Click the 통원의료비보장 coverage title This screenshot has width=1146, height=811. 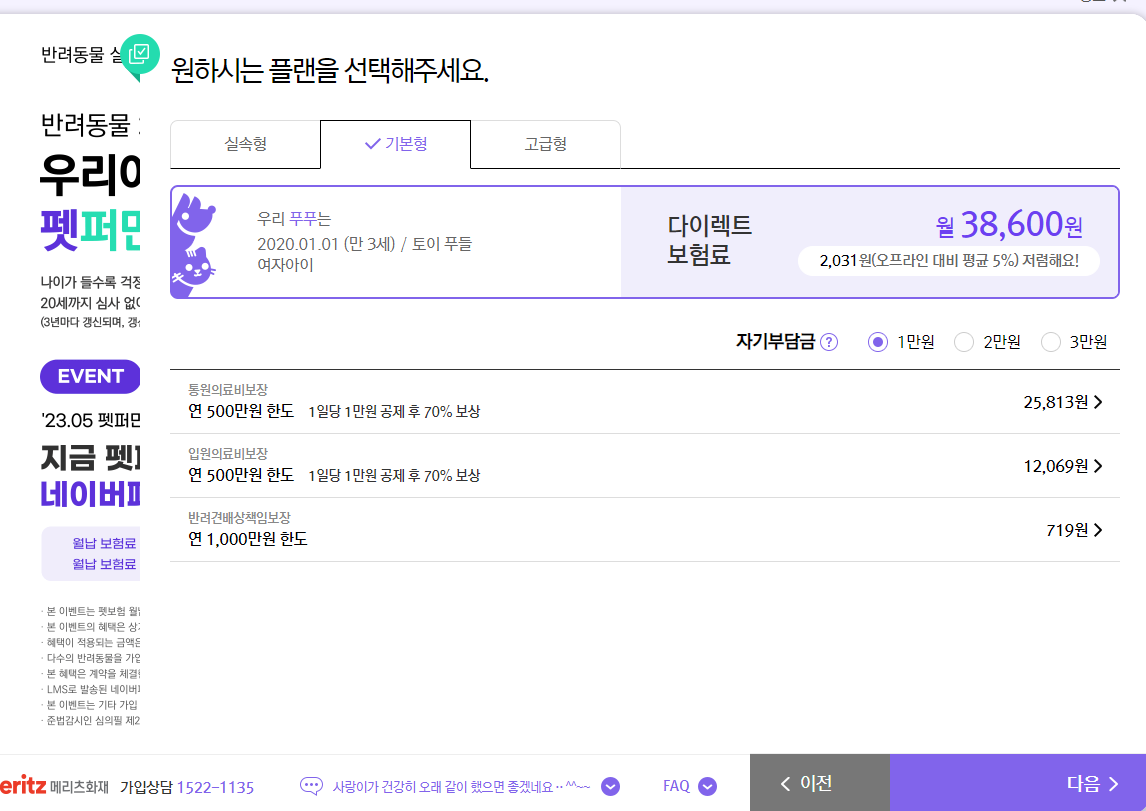[x=228, y=389]
